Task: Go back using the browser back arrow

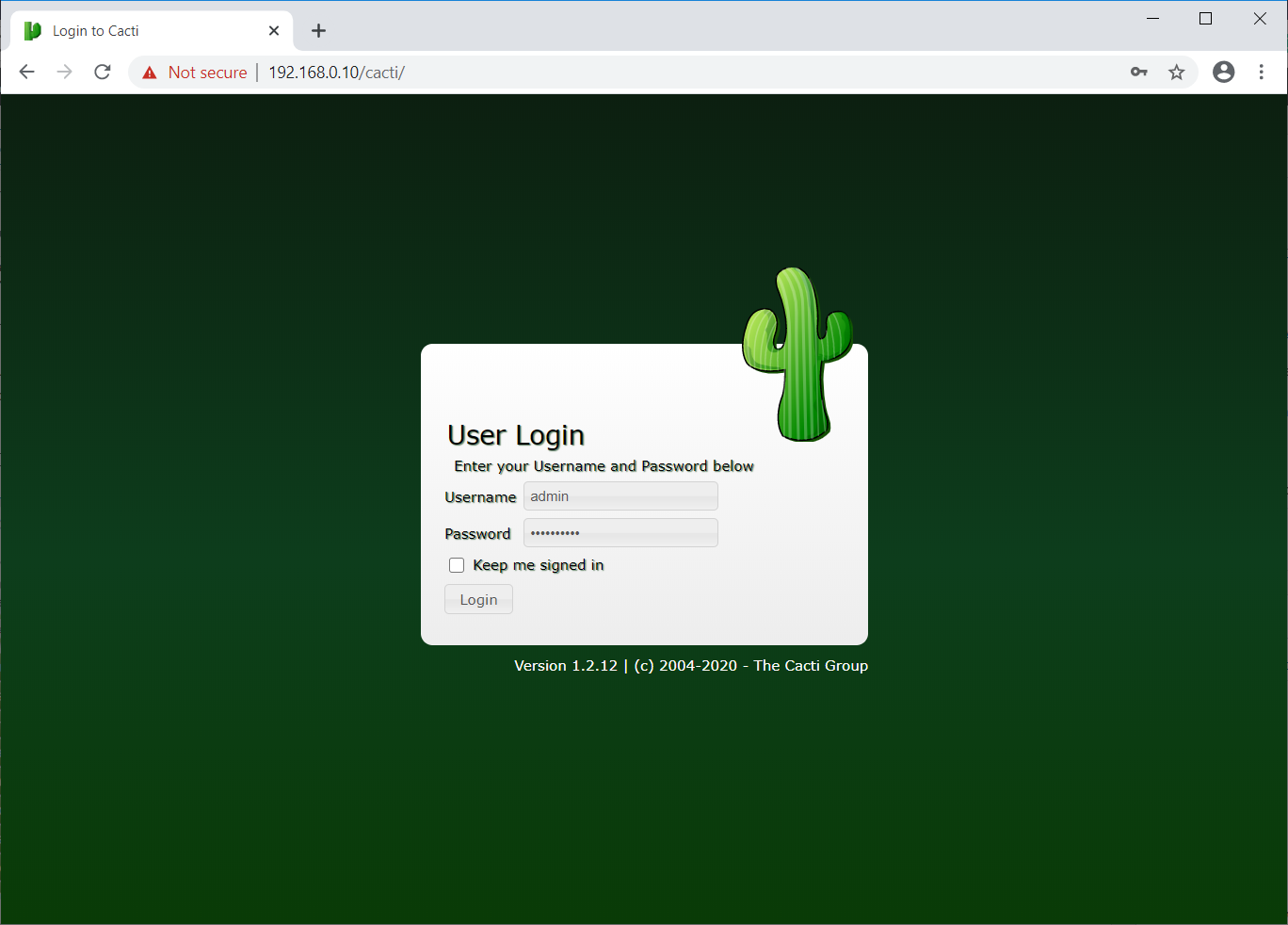Action: click(27, 72)
